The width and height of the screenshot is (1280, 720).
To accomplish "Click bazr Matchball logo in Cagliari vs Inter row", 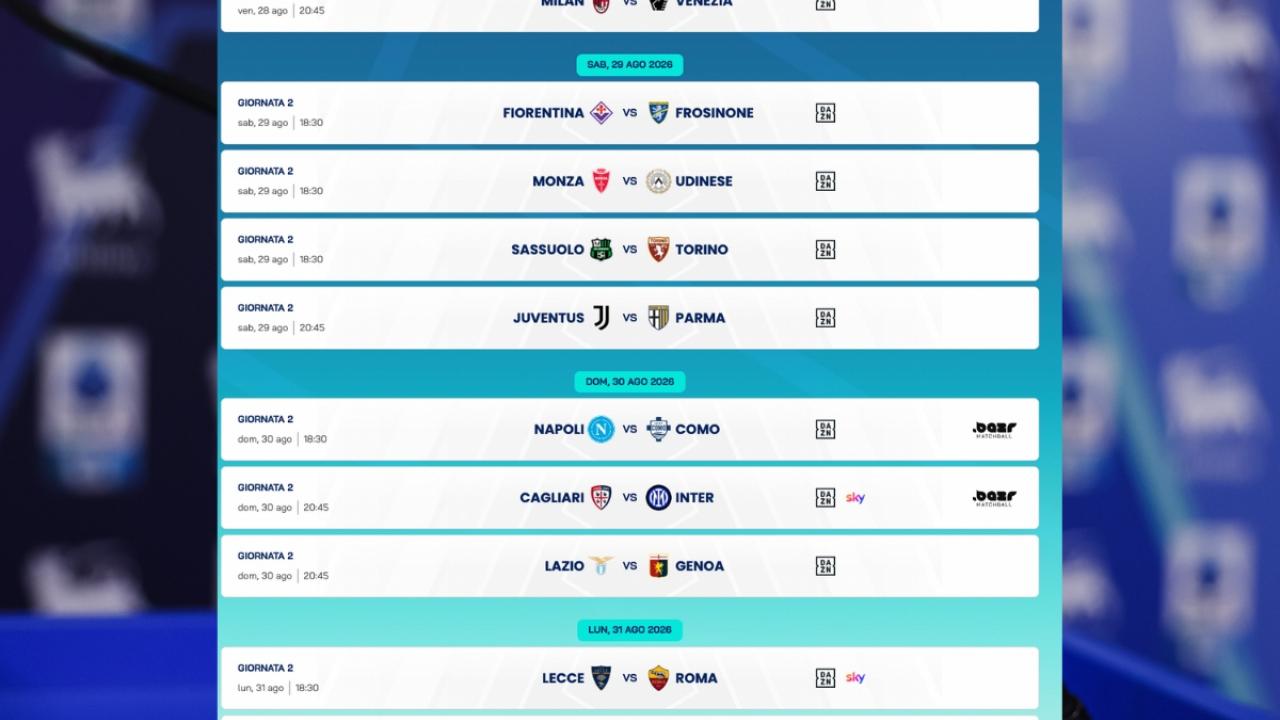I will pyautogui.click(x=994, y=497).
